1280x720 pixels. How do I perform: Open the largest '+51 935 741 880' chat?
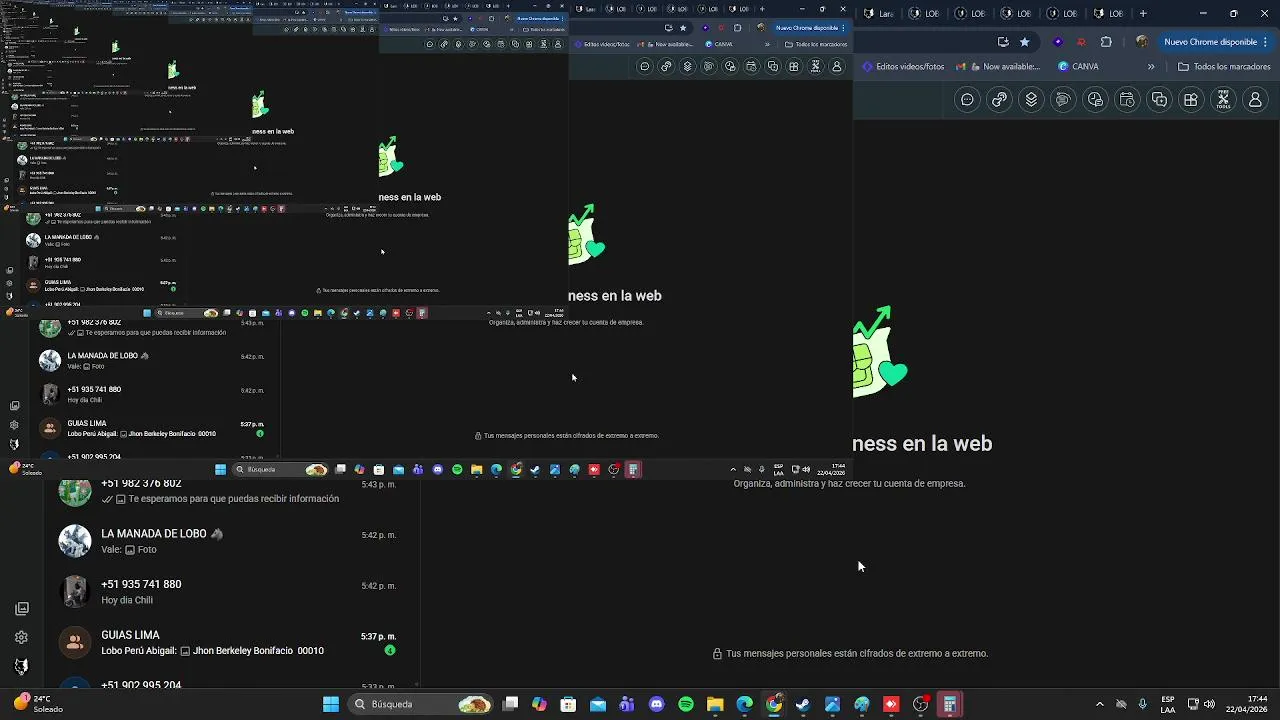230,592
